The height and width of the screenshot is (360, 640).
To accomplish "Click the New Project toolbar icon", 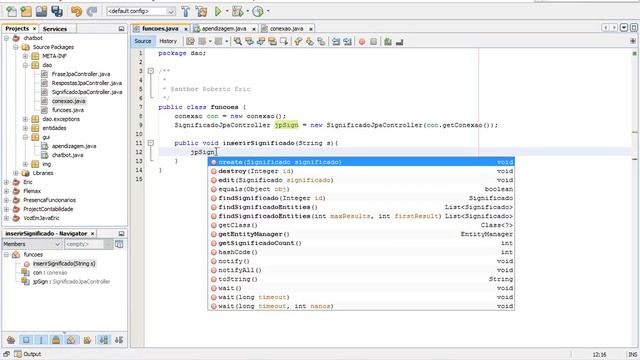I will pyautogui.click(x=26, y=11).
